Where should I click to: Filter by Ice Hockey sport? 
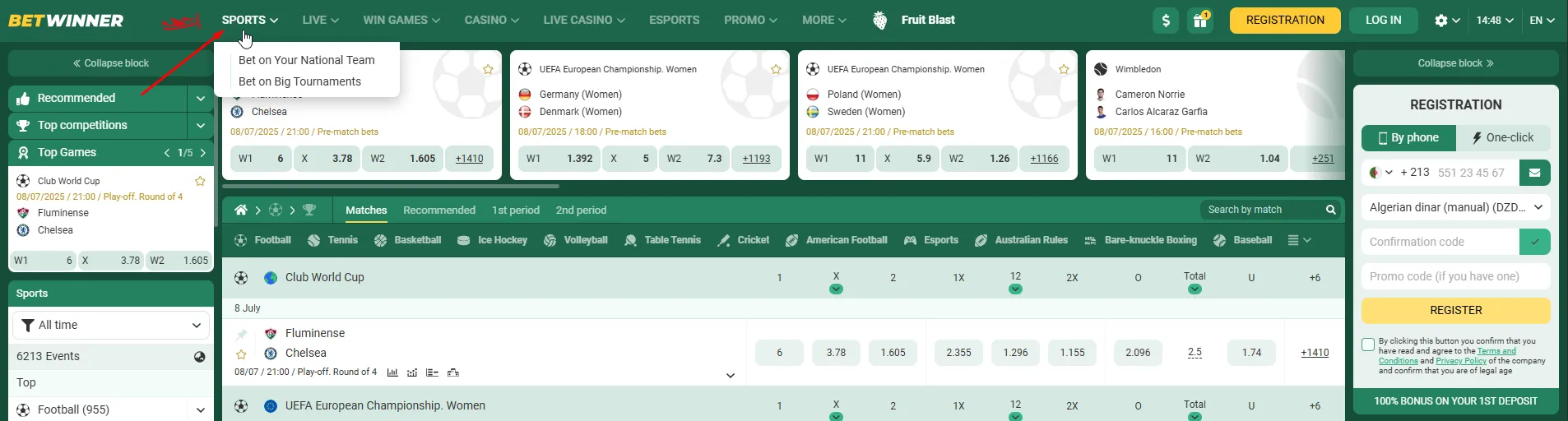492,240
